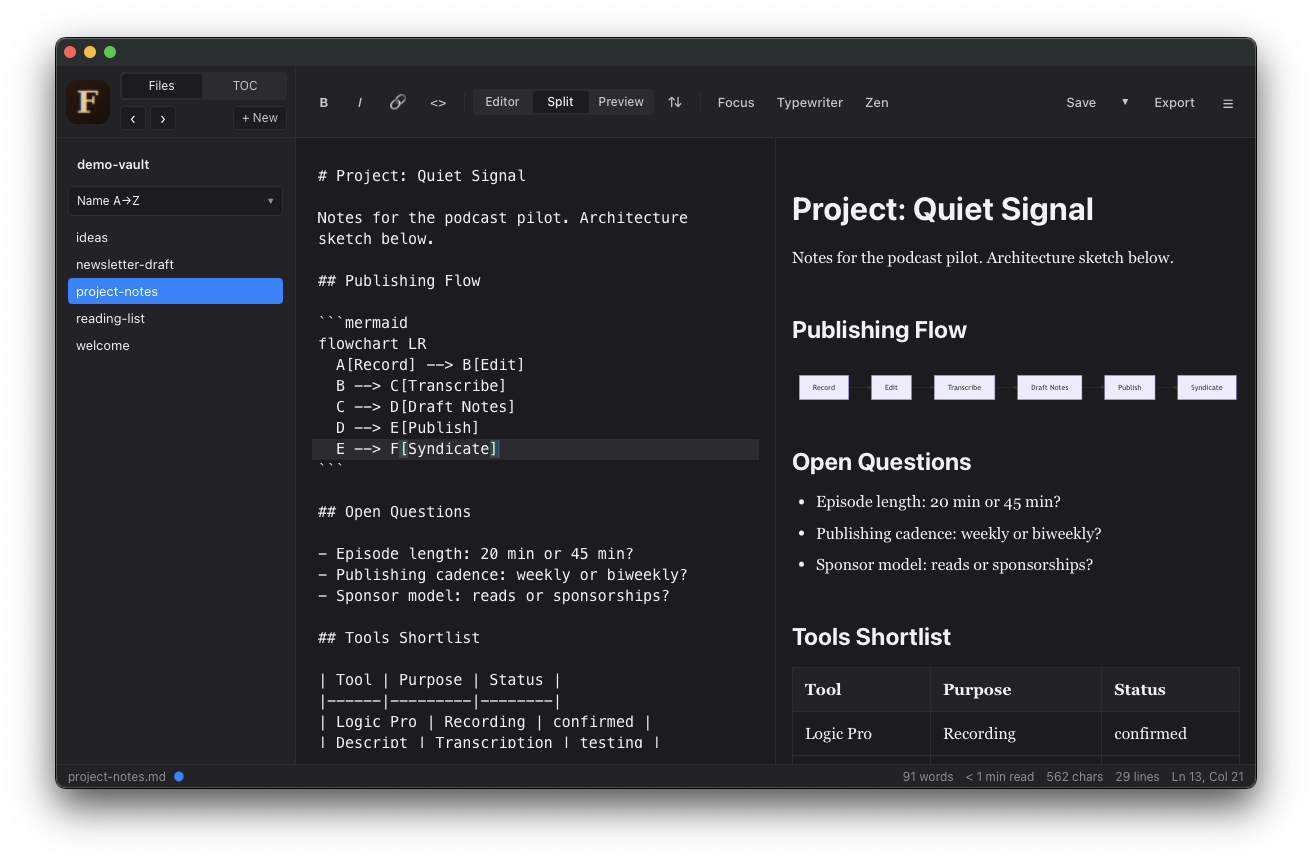This screenshot has height=862, width=1312.
Task: Click the '91 words' status entry
Action: coord(928,777)
